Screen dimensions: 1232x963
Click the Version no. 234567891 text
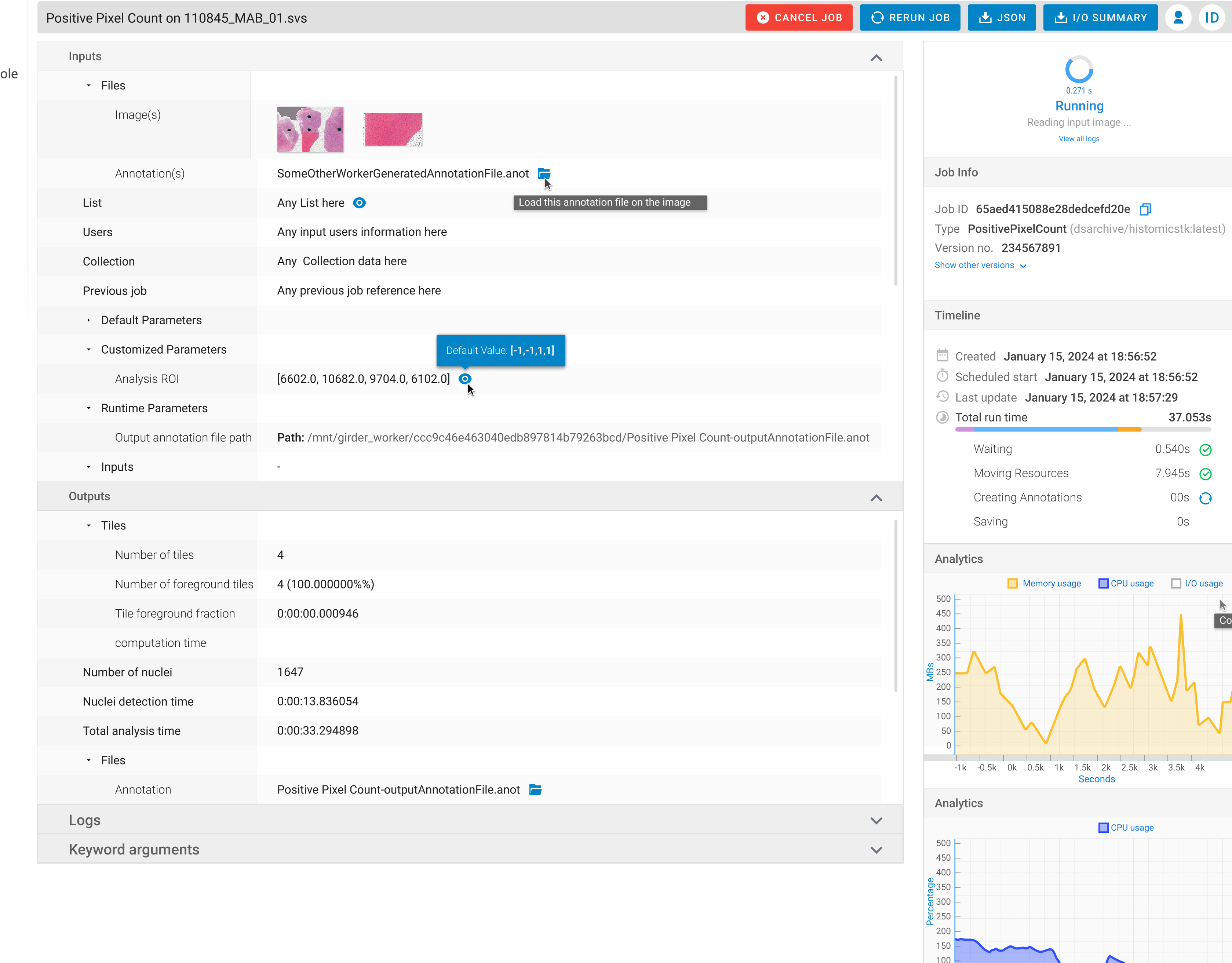997,248
